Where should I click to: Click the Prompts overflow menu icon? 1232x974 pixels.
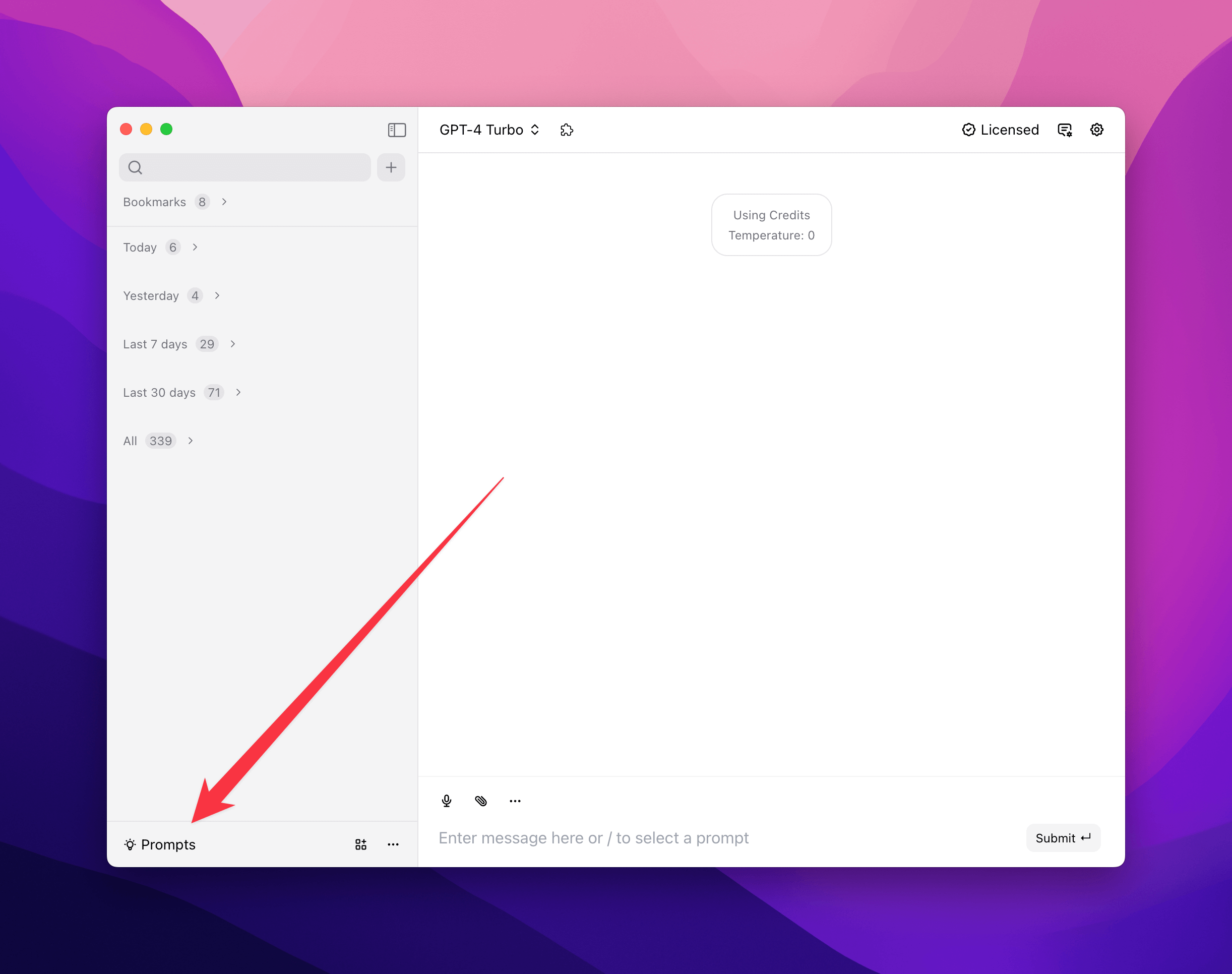click(x=394, y=844)
